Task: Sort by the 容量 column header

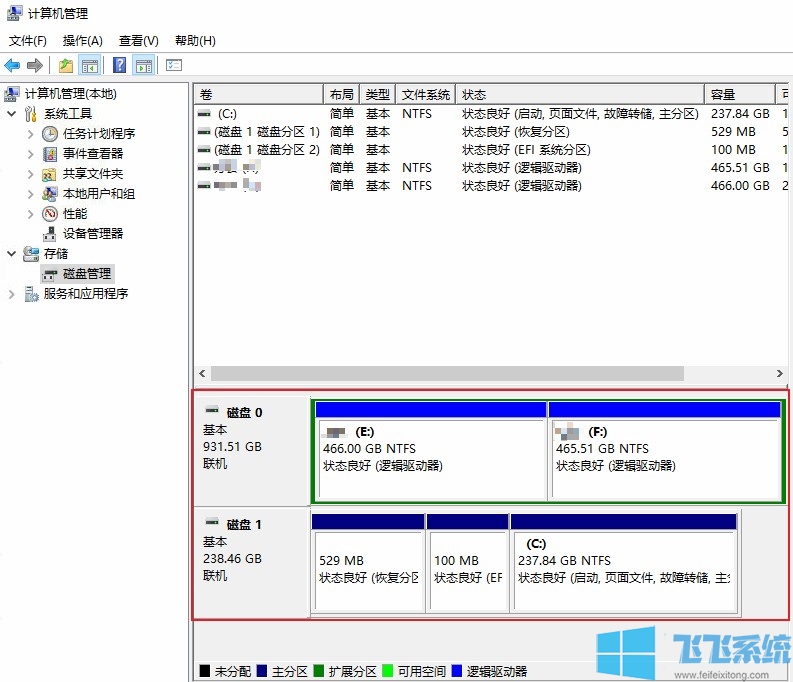Action: [x=739, y=95]
